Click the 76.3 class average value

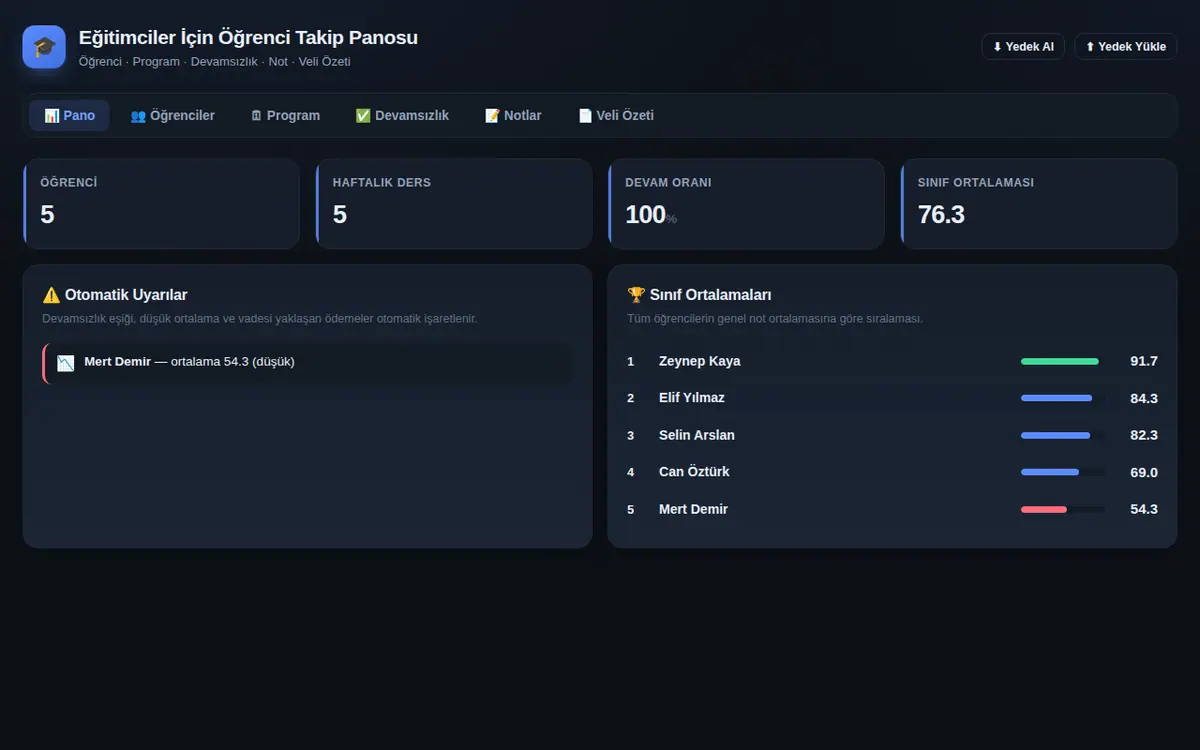941,214
